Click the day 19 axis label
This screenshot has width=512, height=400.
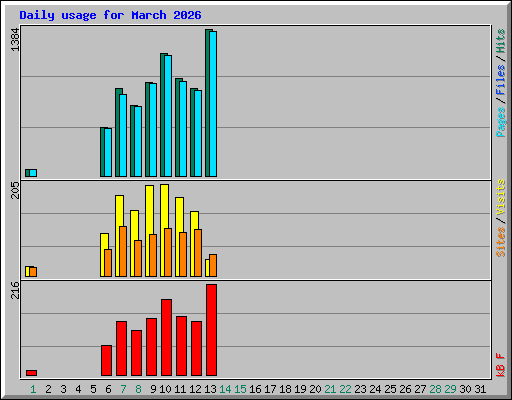[x=300, y=389]
